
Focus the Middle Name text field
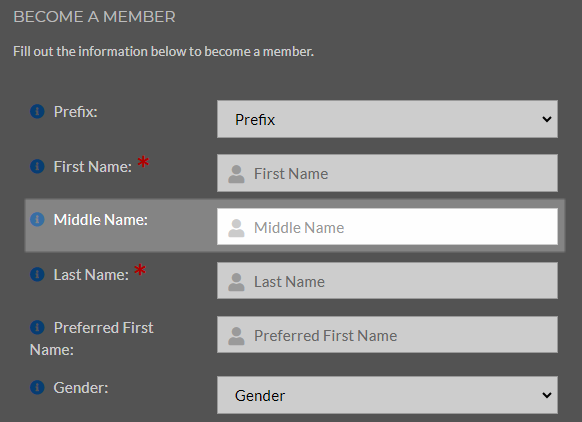387,227
